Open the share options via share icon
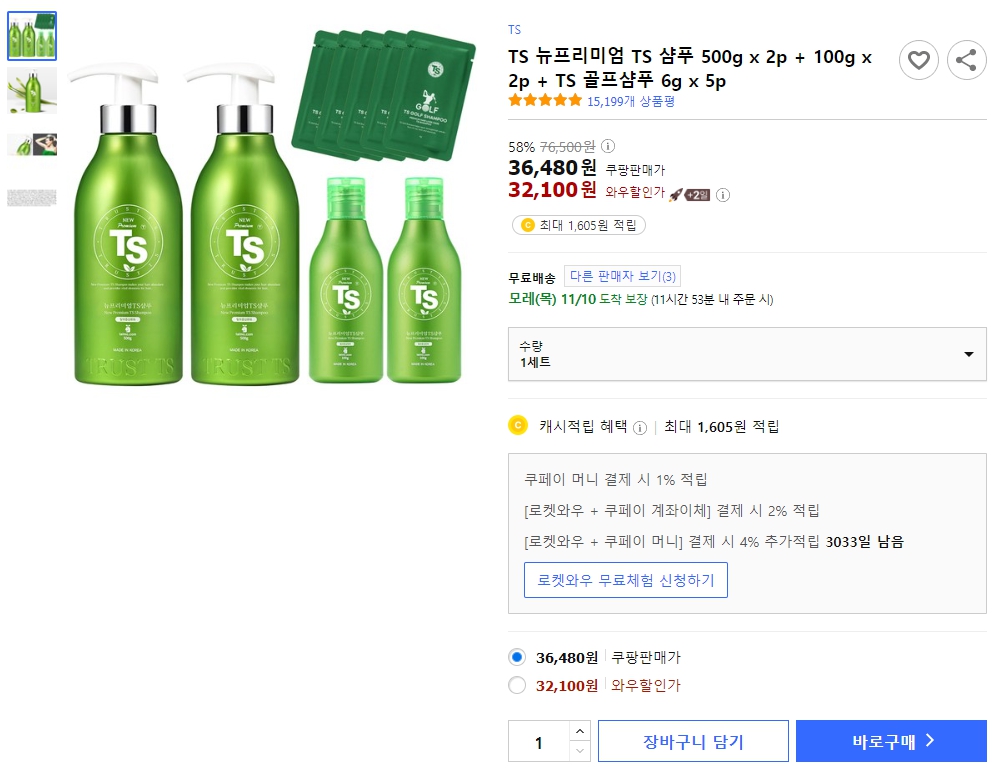Image resolution: width=997 pixels, height=771 pixels. pyautogui.click(x=966, y=60)
